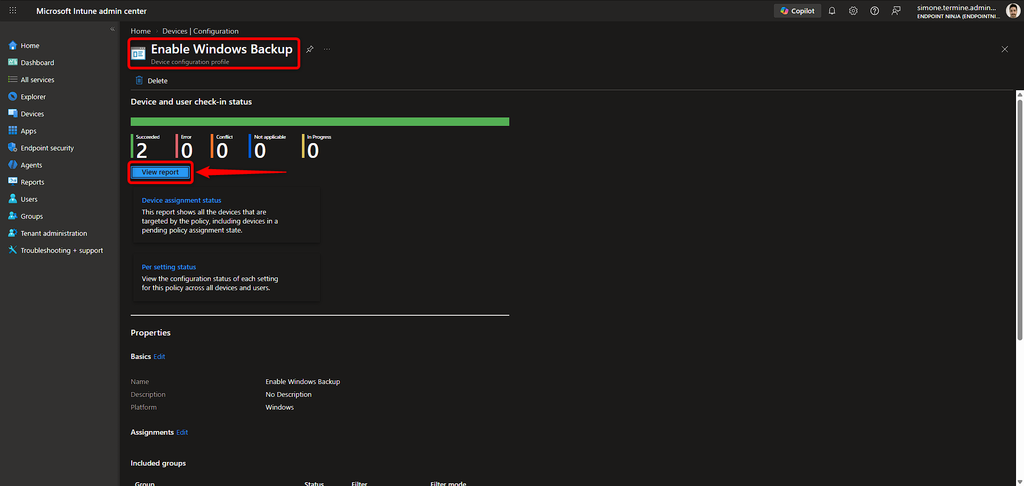Click the Included groups heading

[158, 463]
